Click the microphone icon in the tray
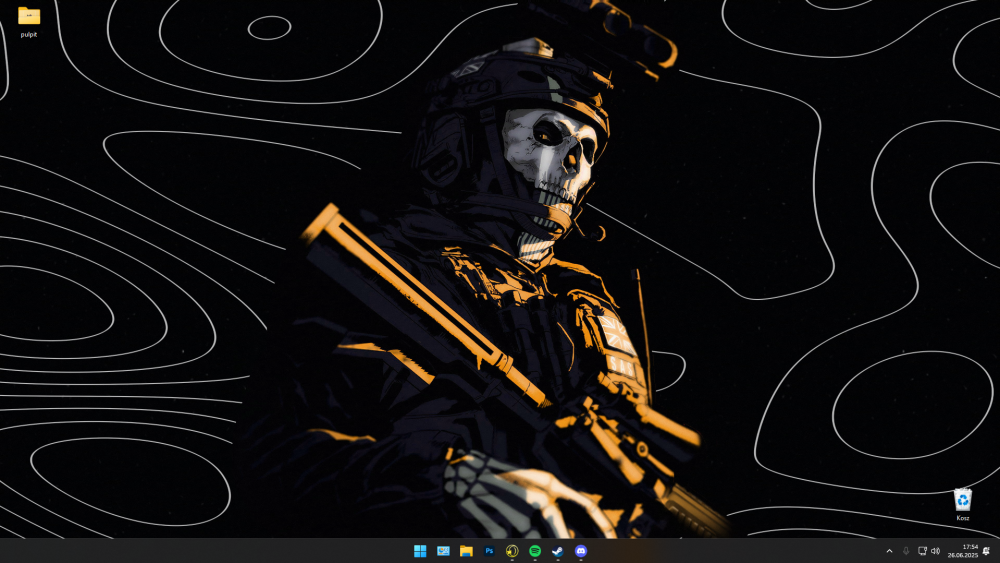 906,551
